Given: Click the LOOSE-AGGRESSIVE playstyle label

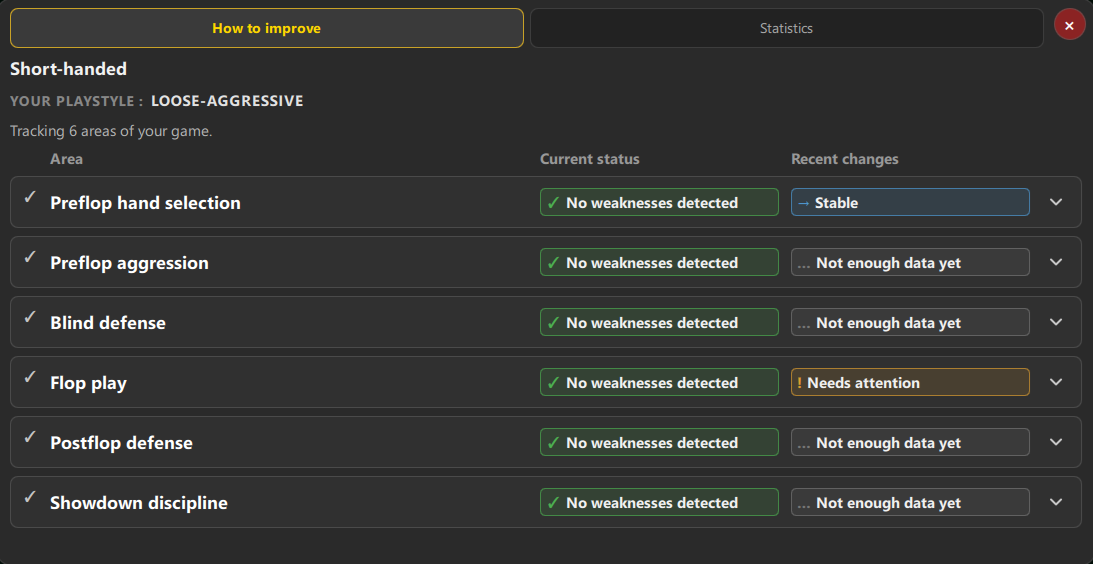Looking at the screenshot, I should click(227, 101).
